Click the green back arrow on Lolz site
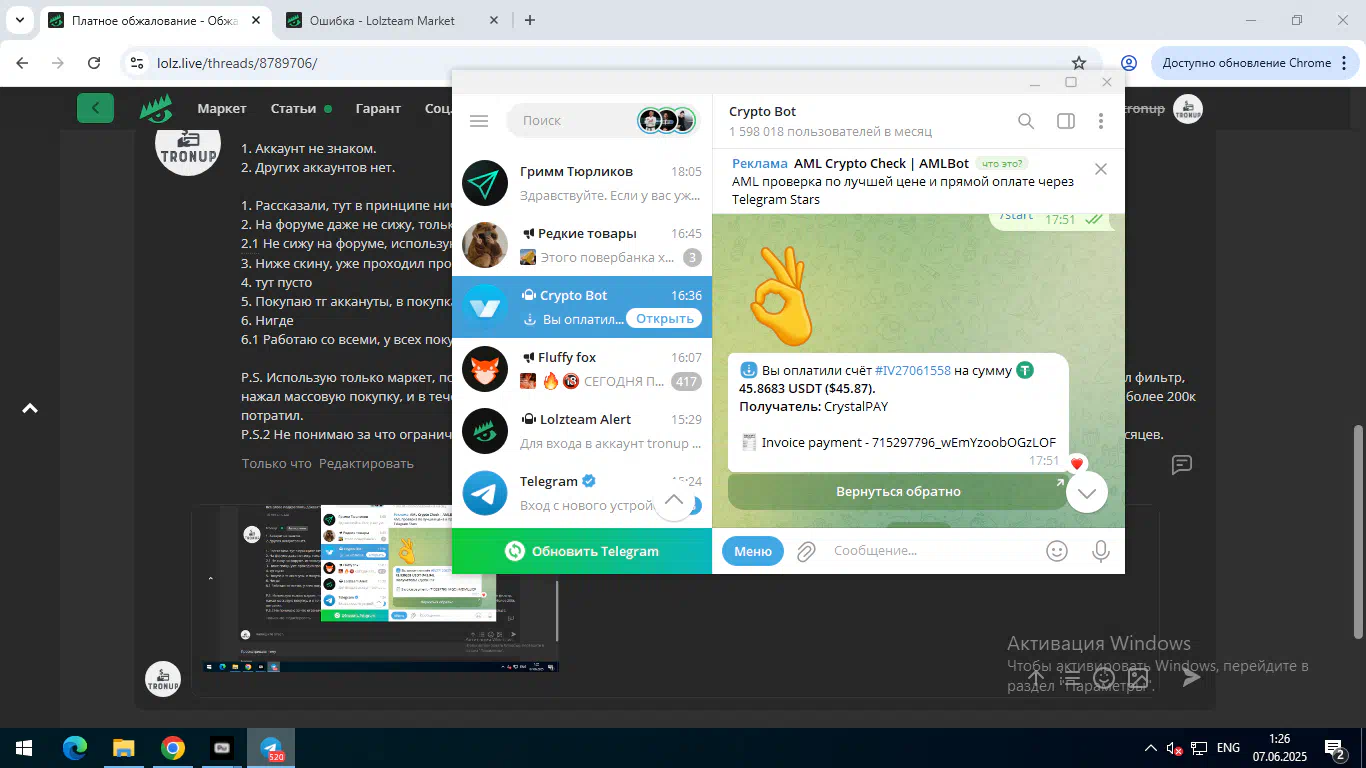The width and height of the screenshot is (1366, 768). coord(95,108)
